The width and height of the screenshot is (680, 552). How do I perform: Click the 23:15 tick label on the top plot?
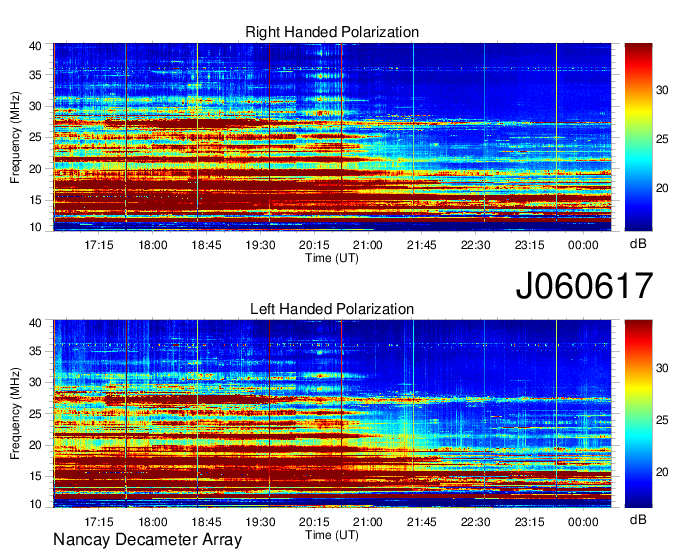click(529, 245)
